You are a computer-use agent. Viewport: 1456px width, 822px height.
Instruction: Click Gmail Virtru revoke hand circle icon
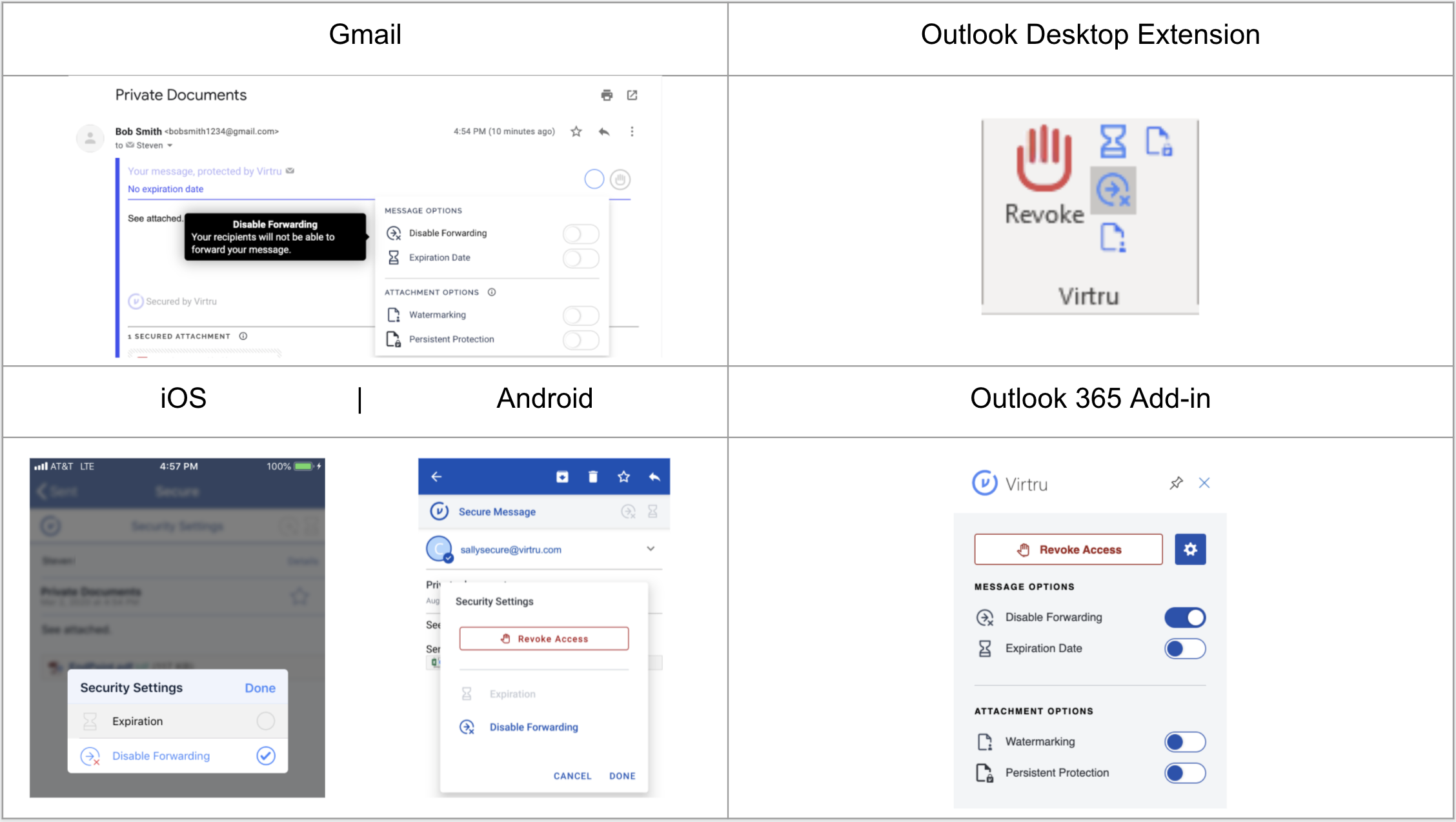pos(620,179)
